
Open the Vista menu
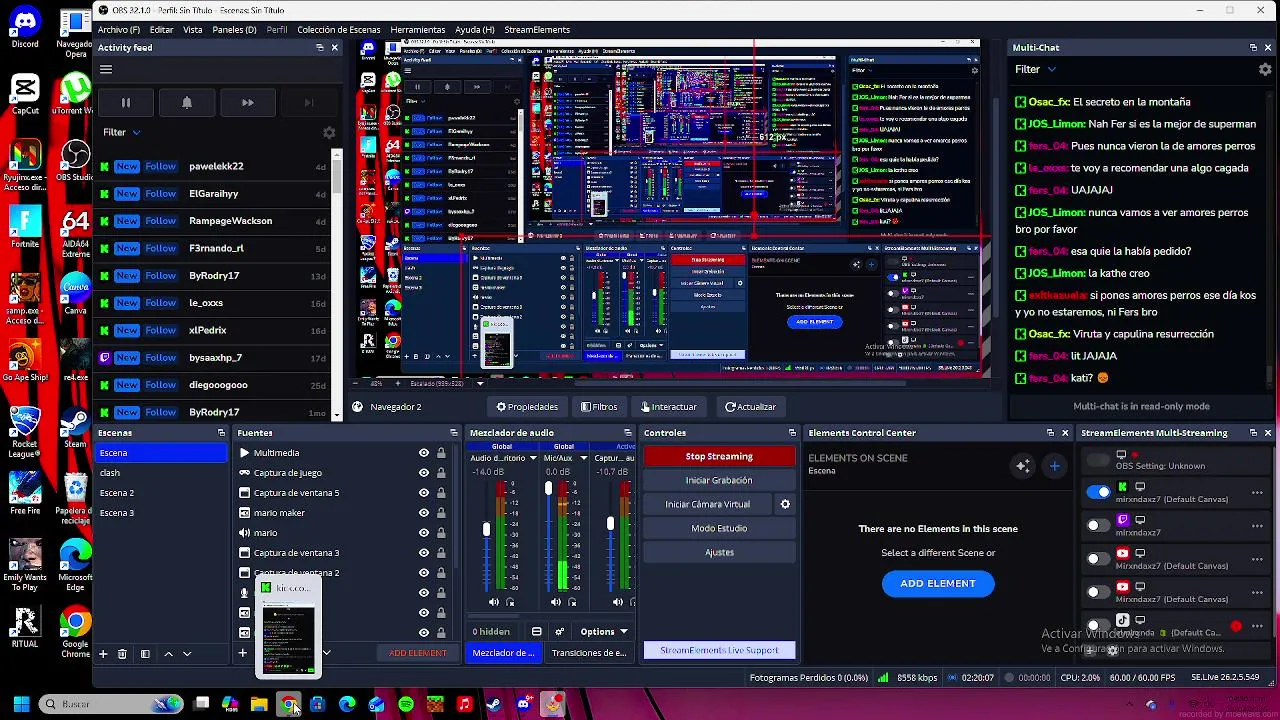click(x=193, y=30)
